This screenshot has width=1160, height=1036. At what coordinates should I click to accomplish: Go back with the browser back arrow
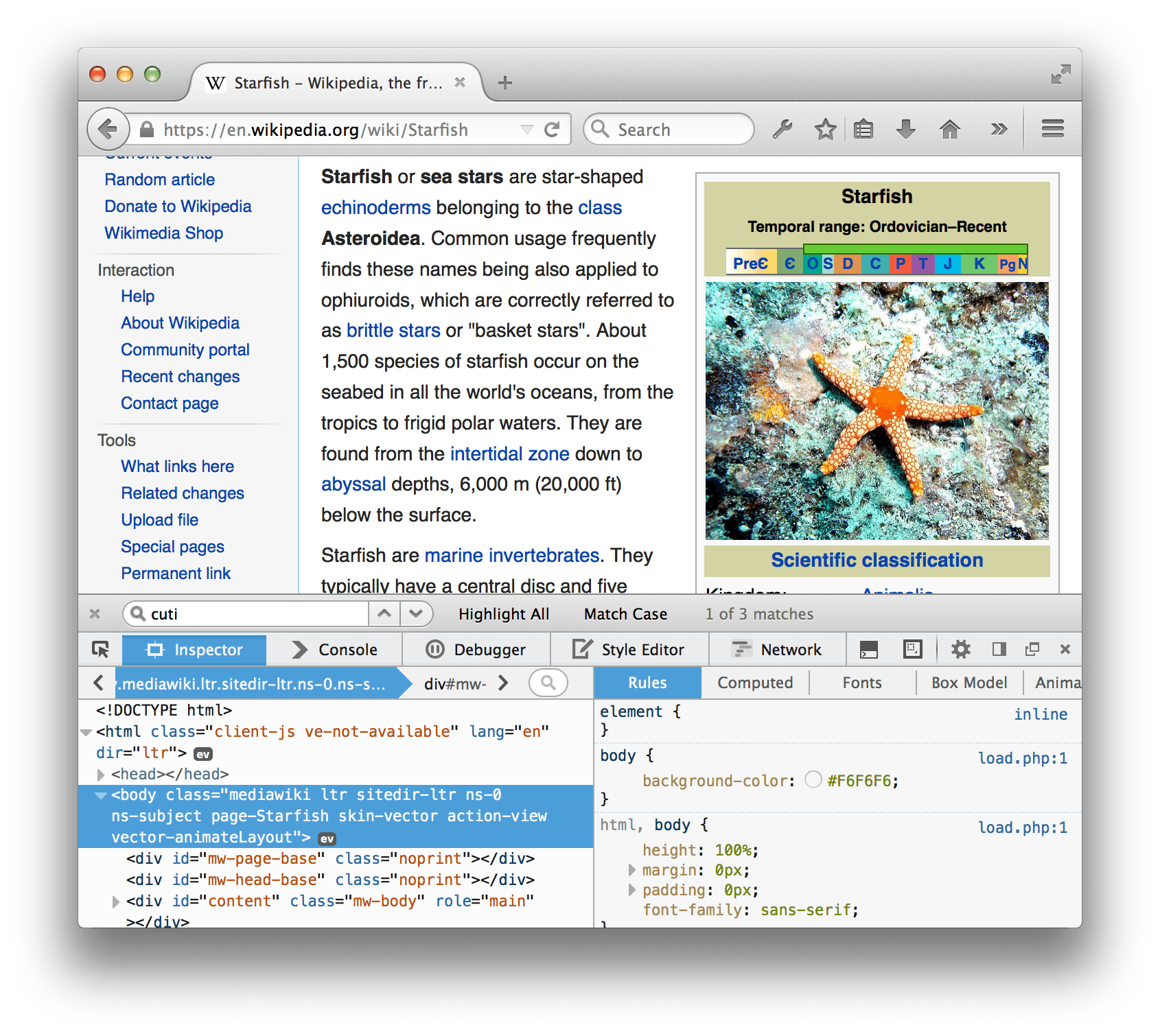click(x=108, y=129)
